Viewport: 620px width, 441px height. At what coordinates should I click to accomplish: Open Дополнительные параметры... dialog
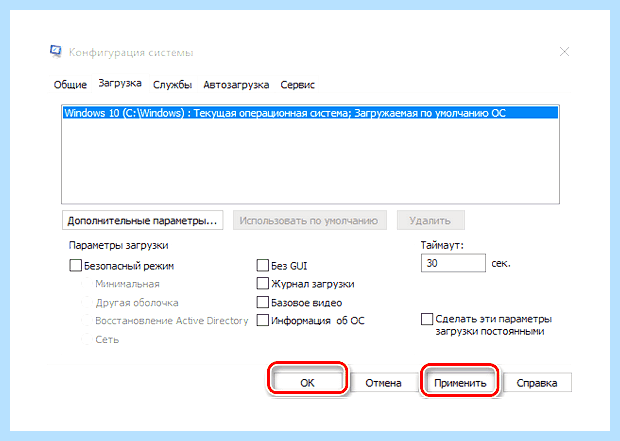pyautogui.click(x=142, y=220)
